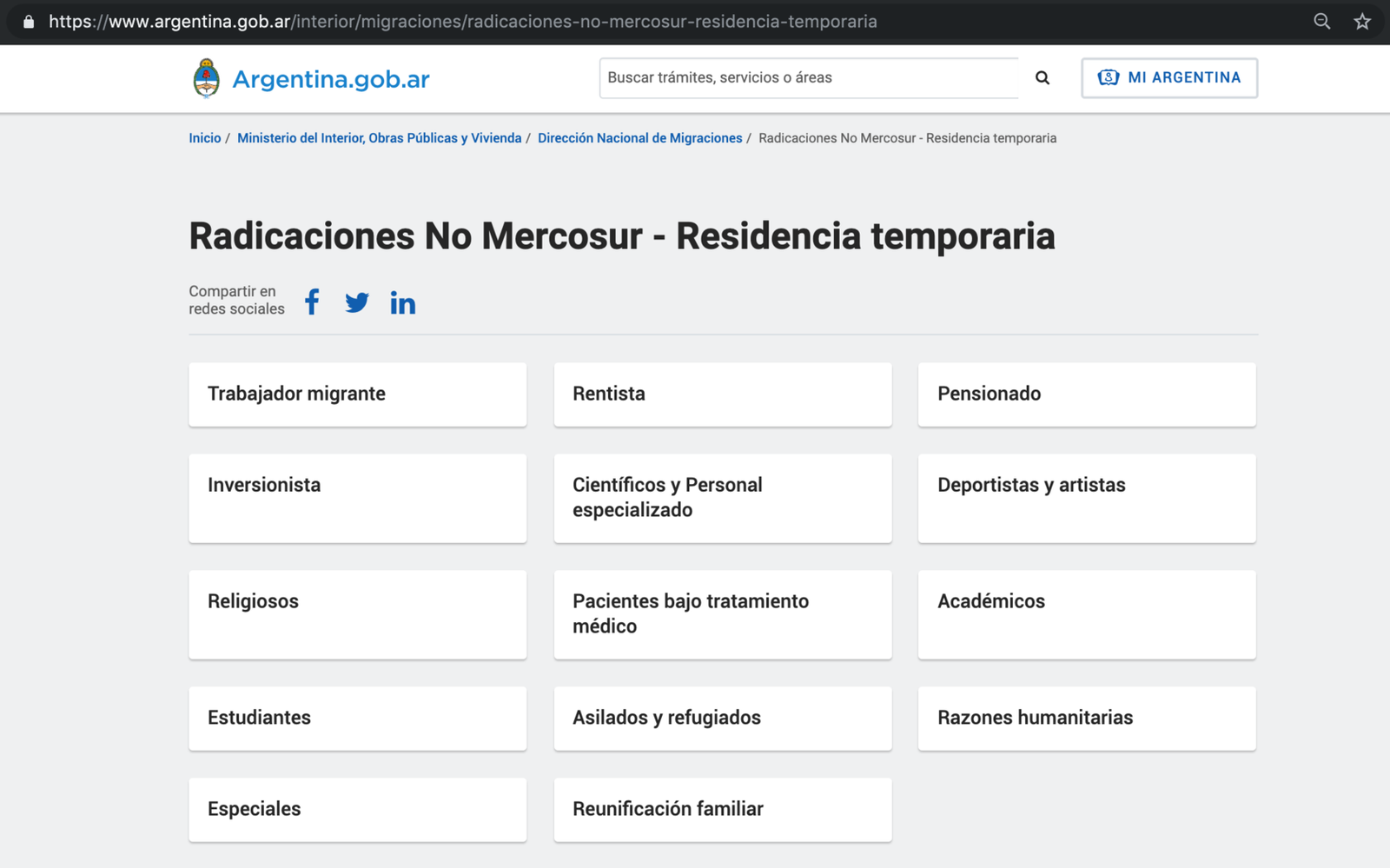
Task: Select the Rentista category card
Action: [723, 394]
